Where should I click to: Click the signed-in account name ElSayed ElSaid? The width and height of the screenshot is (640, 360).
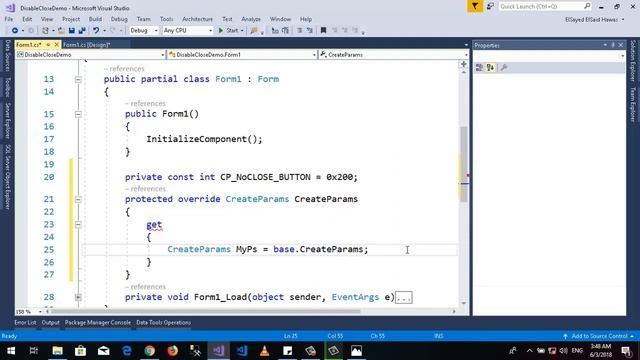(x=591, y=20)
